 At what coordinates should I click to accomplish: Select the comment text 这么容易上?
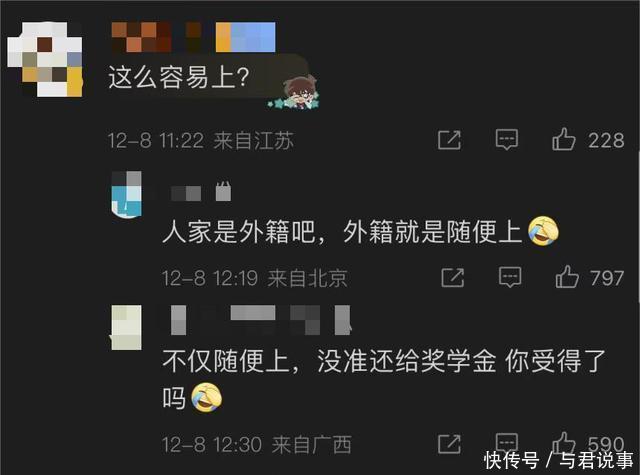coord(178,77)
